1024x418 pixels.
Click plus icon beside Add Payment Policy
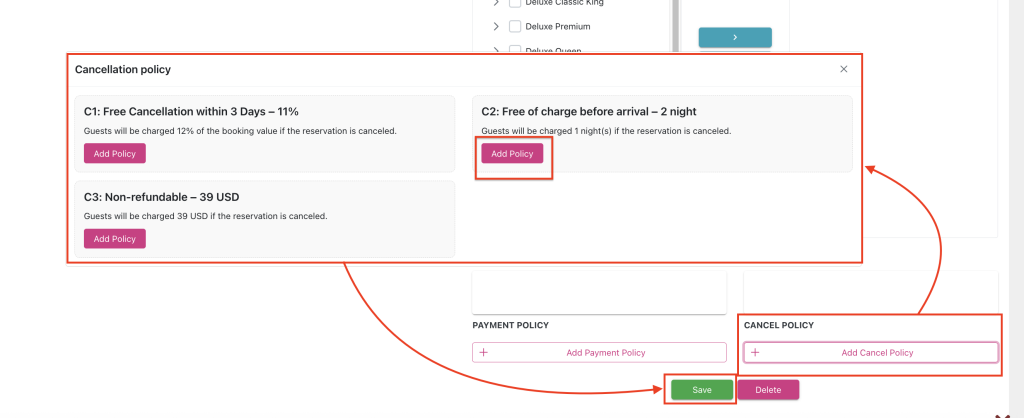[x=484, y=352]
